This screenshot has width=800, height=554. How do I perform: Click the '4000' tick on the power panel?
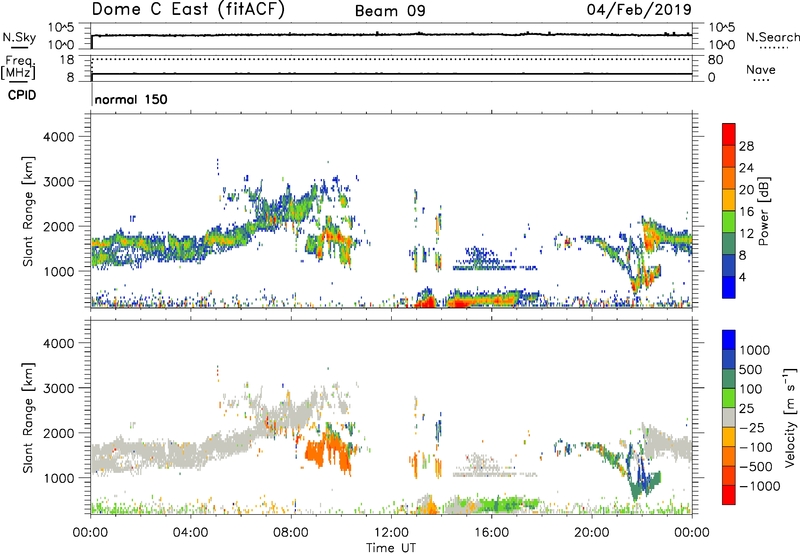[59, 137]
